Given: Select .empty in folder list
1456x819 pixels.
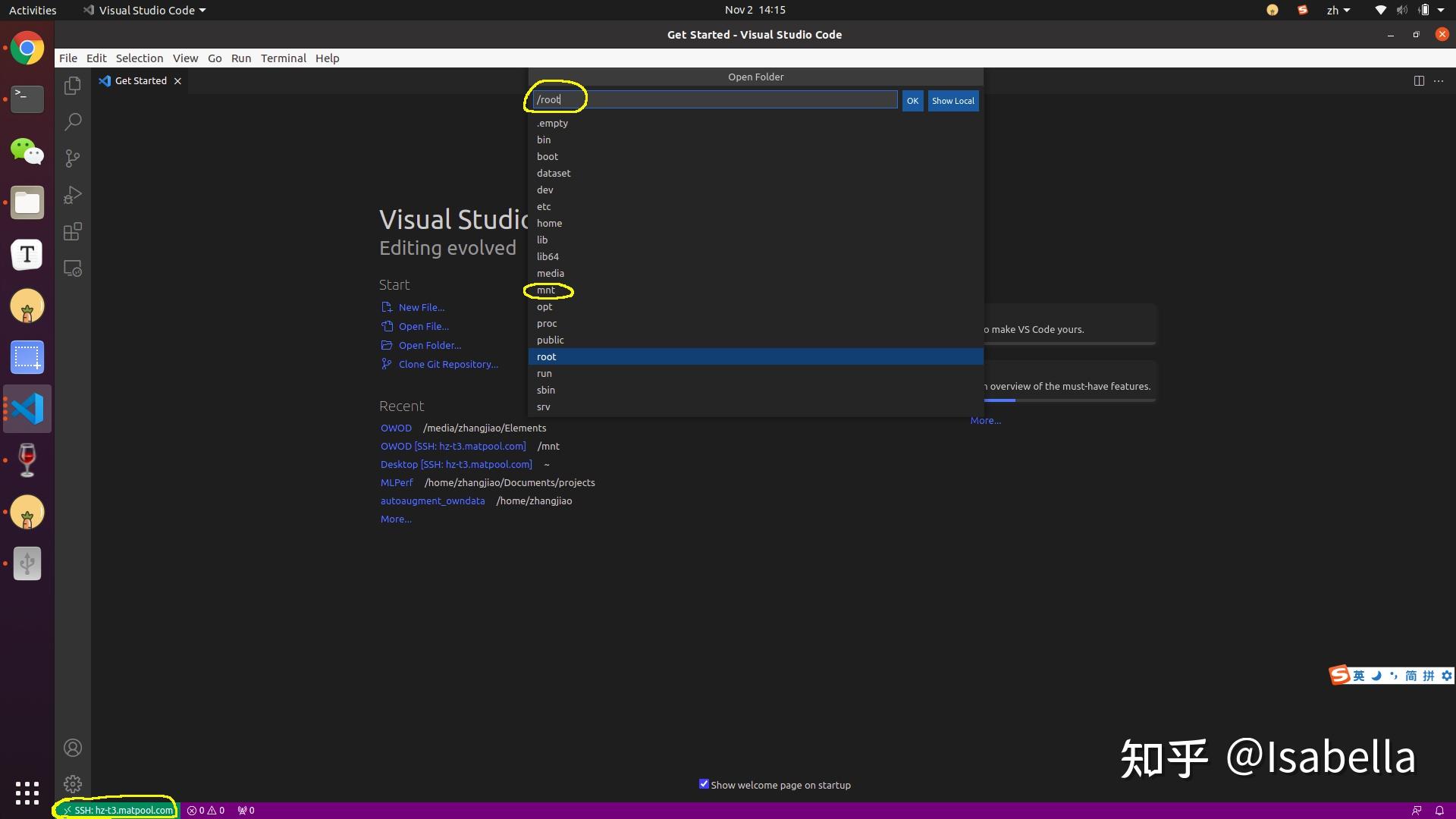Looking at the screenshot, I should tap(755, 123).
